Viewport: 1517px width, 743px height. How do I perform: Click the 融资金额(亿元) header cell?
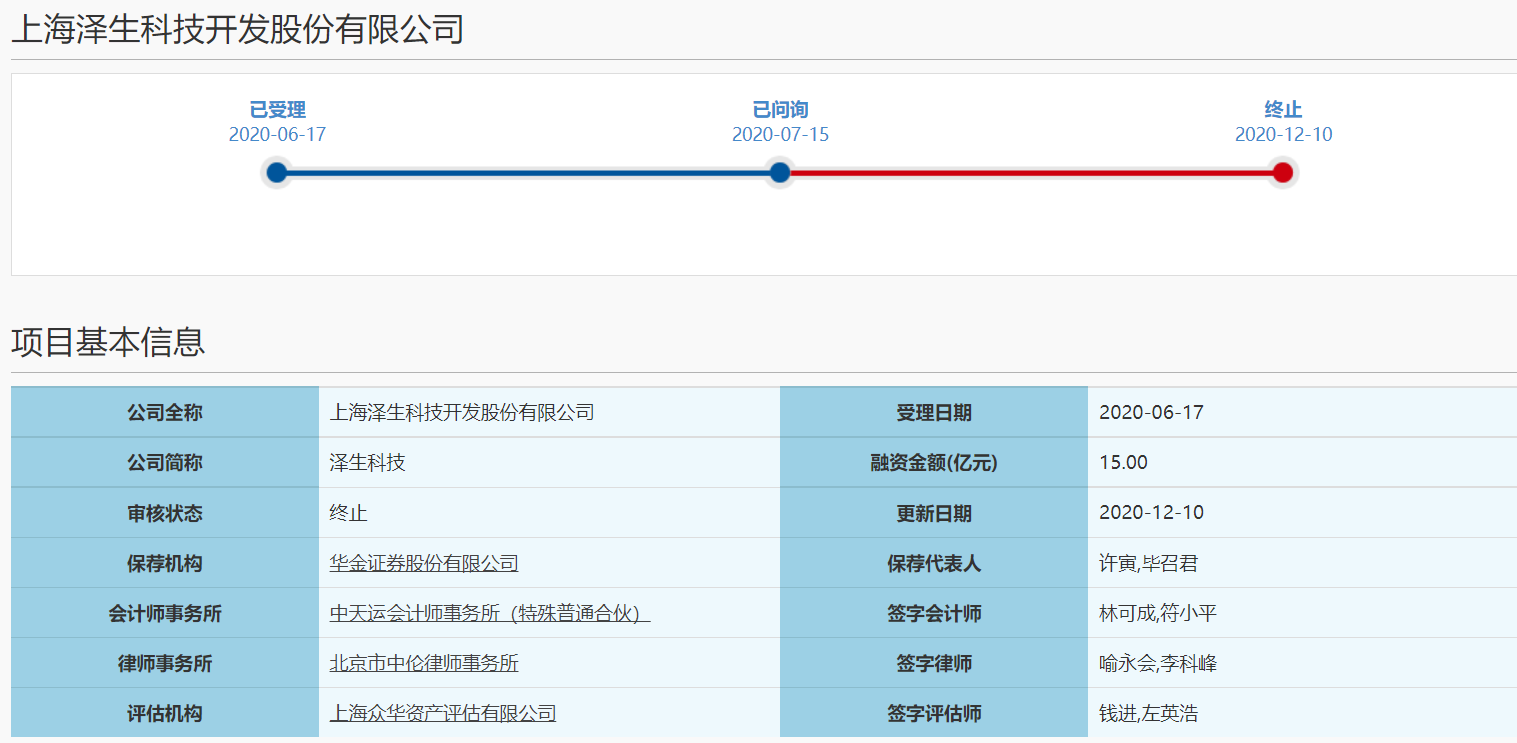[934, 463]
